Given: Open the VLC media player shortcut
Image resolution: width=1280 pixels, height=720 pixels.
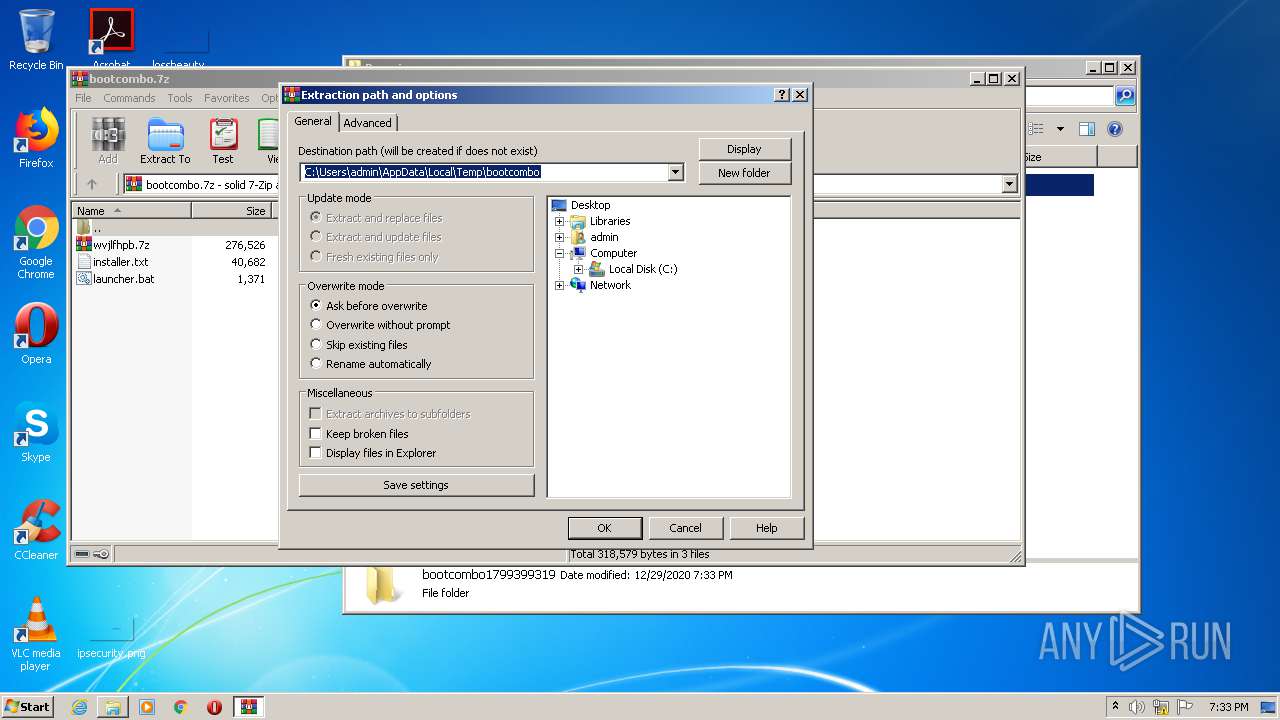Looking at the screenshot, I should tap(36, 634).
